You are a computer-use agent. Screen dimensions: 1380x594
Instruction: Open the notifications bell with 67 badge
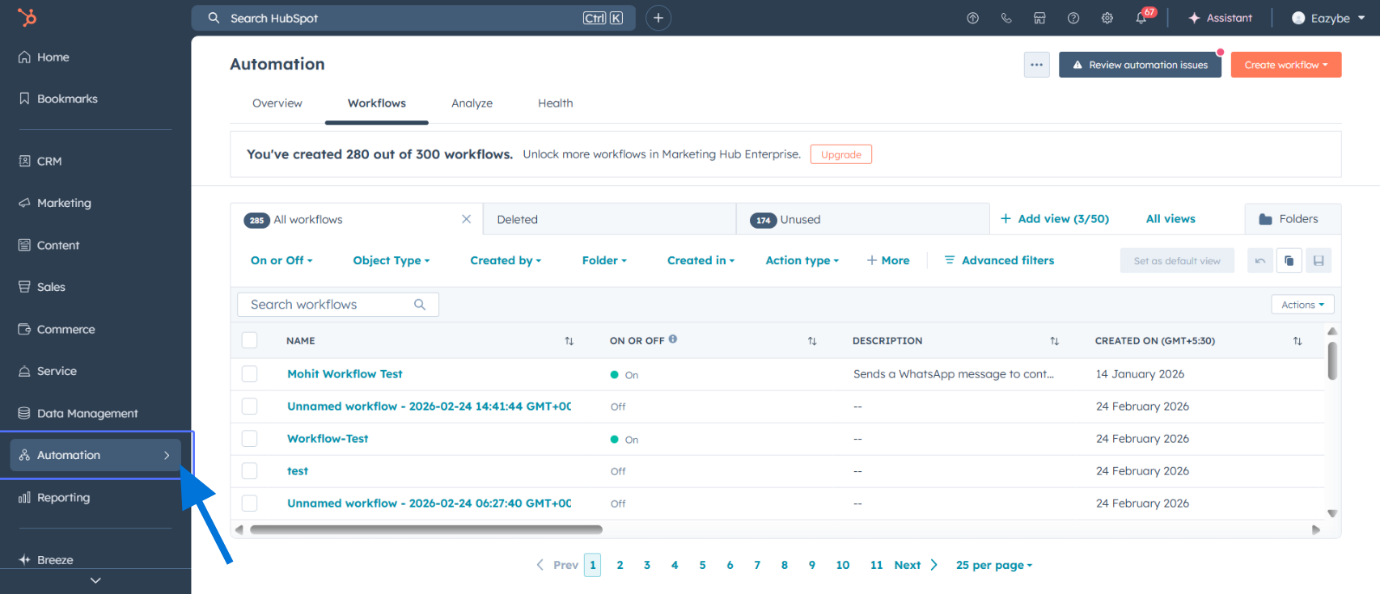pyautogui.click(x=1142, y=18)
